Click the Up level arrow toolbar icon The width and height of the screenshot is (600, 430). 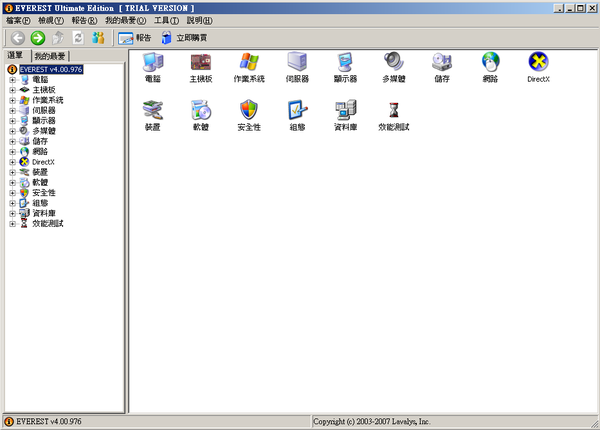pyautogui.click(x=58, y=38)
